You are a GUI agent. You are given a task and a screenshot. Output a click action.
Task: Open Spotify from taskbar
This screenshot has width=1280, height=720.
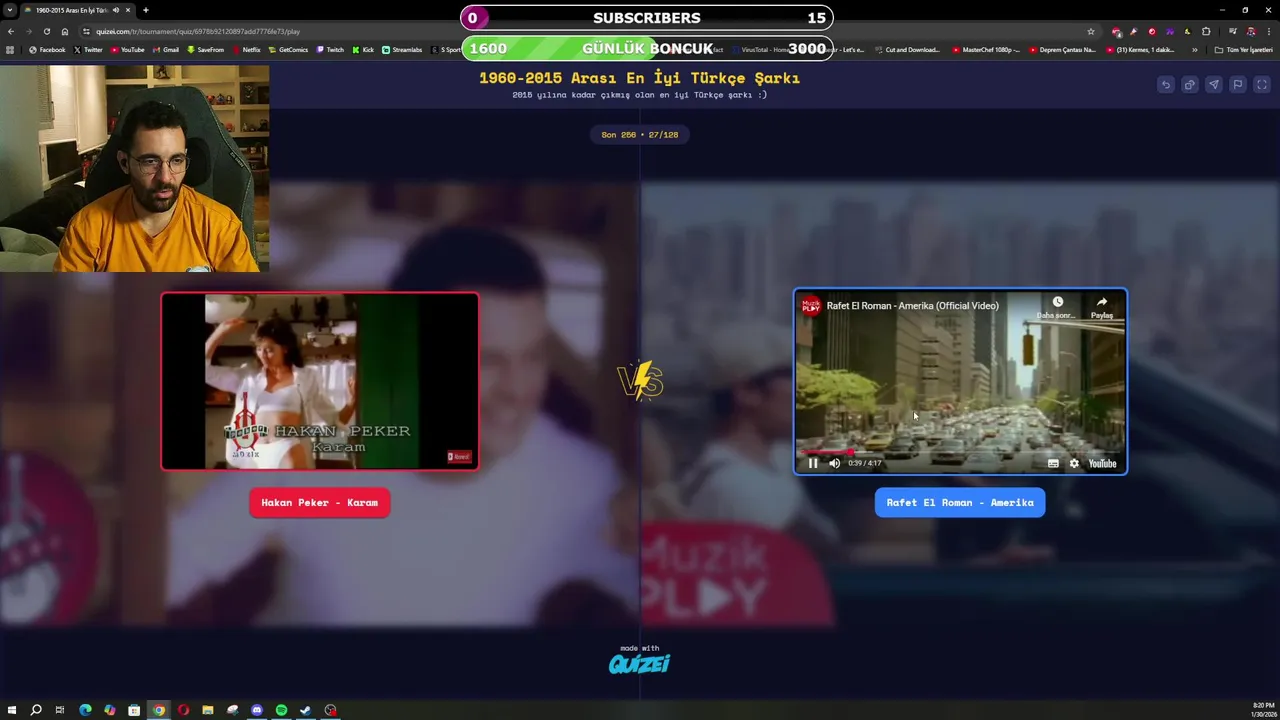tap(281, 710)
